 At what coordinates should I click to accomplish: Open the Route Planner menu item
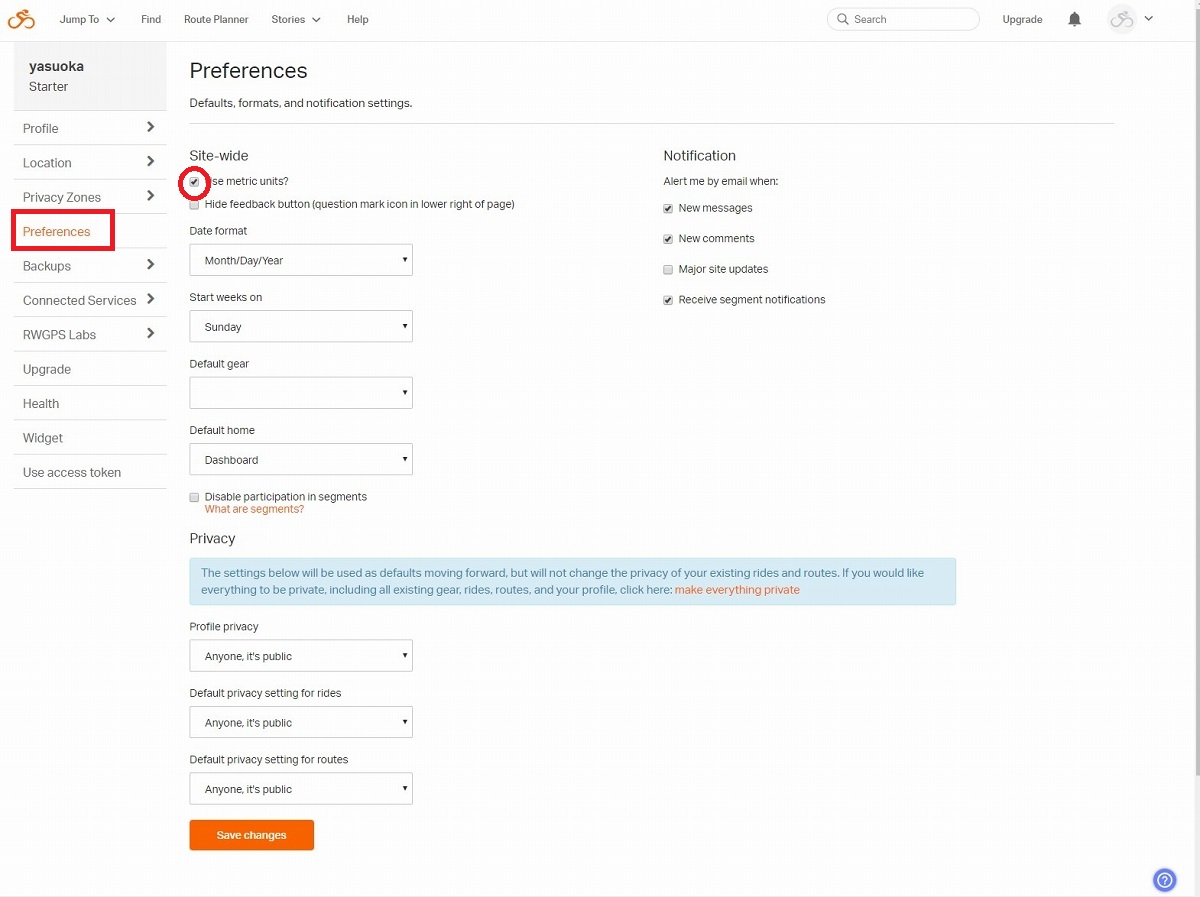(x=216, y=19)
